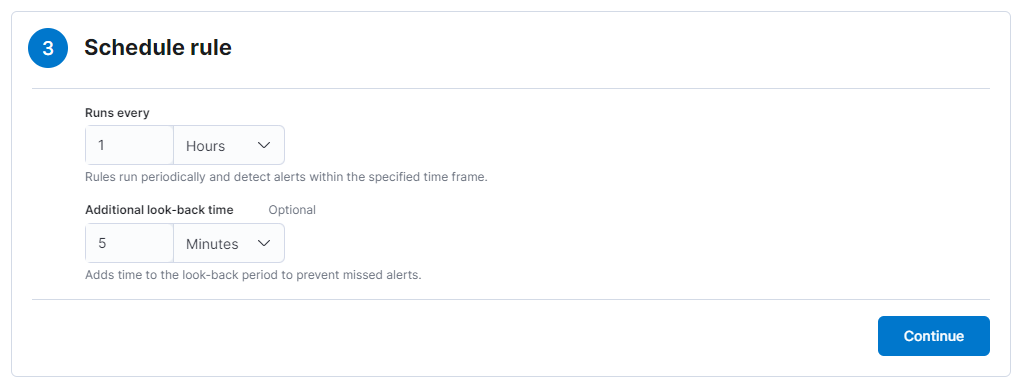
Task: Click the help text about preventing missed alerts
Action: pos(253,275)
